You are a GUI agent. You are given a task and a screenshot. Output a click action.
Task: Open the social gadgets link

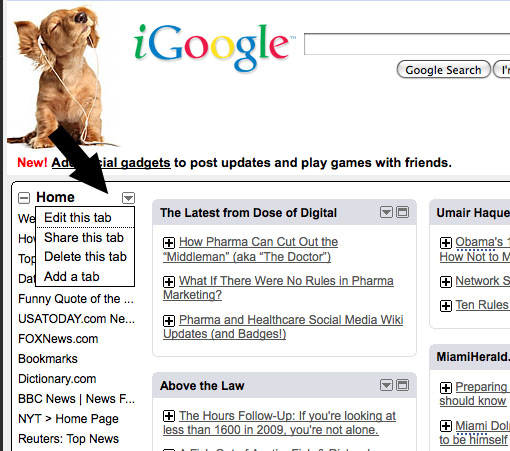[x=111, y=163]
